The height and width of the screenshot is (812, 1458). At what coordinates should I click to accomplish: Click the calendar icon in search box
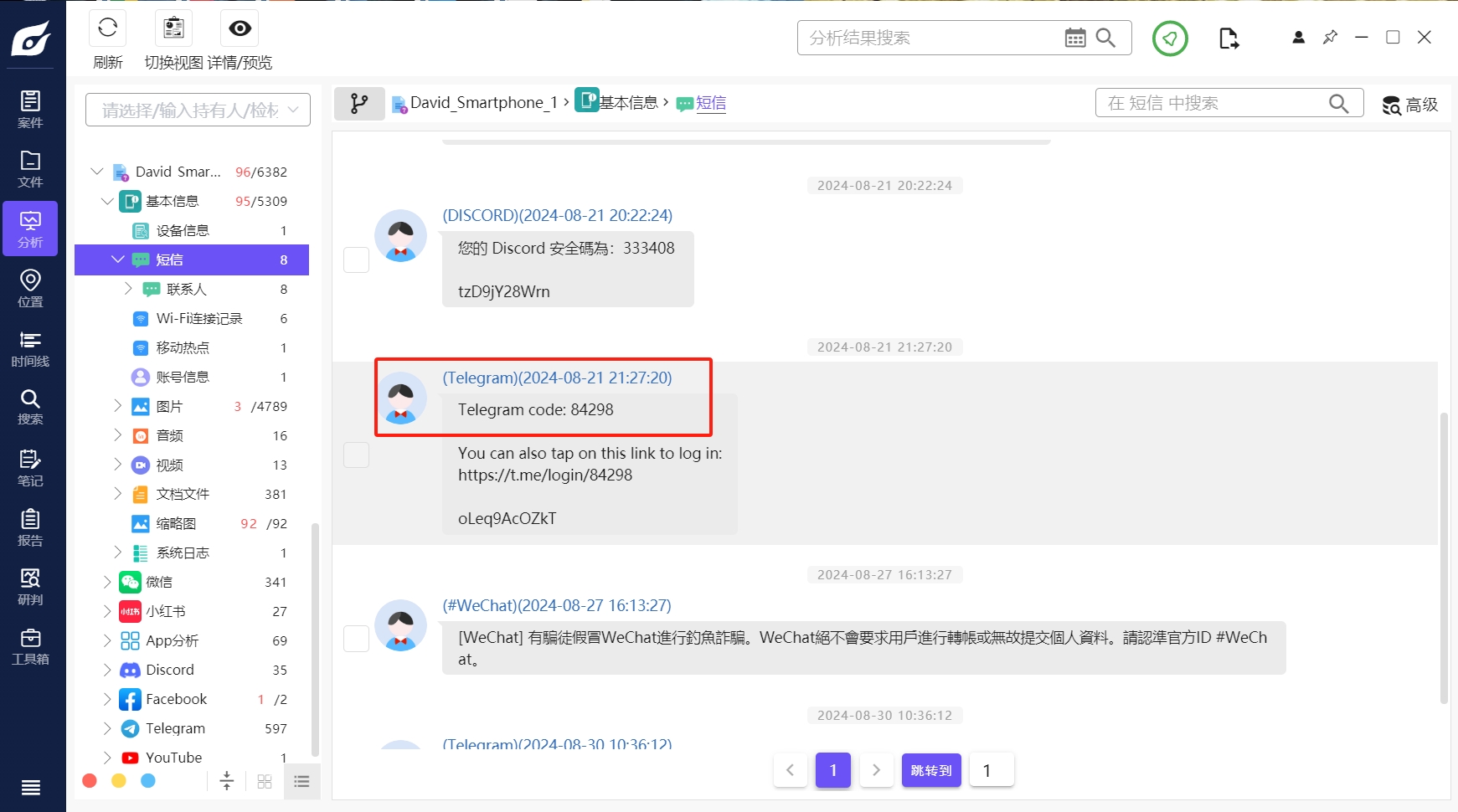[1075, 38]
